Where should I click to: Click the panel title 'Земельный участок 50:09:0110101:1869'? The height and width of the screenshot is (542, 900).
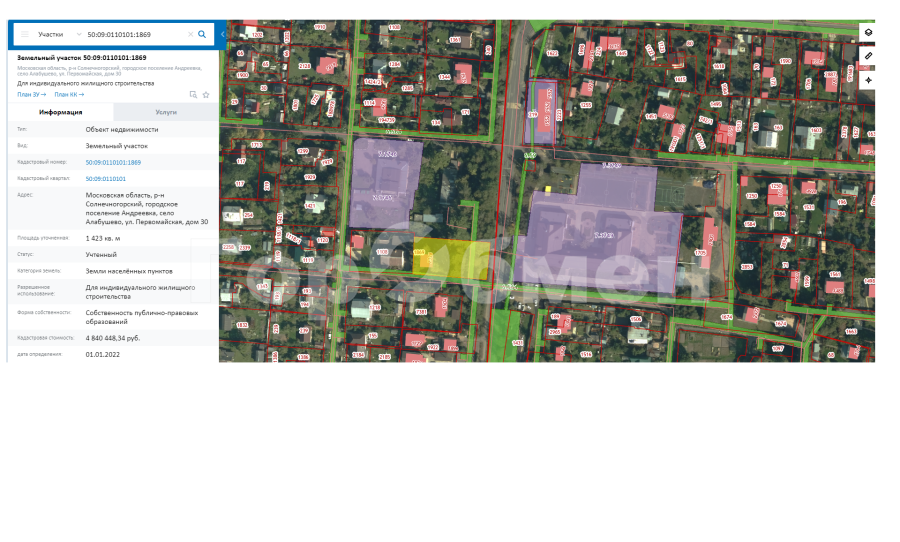tap(82, 58)
